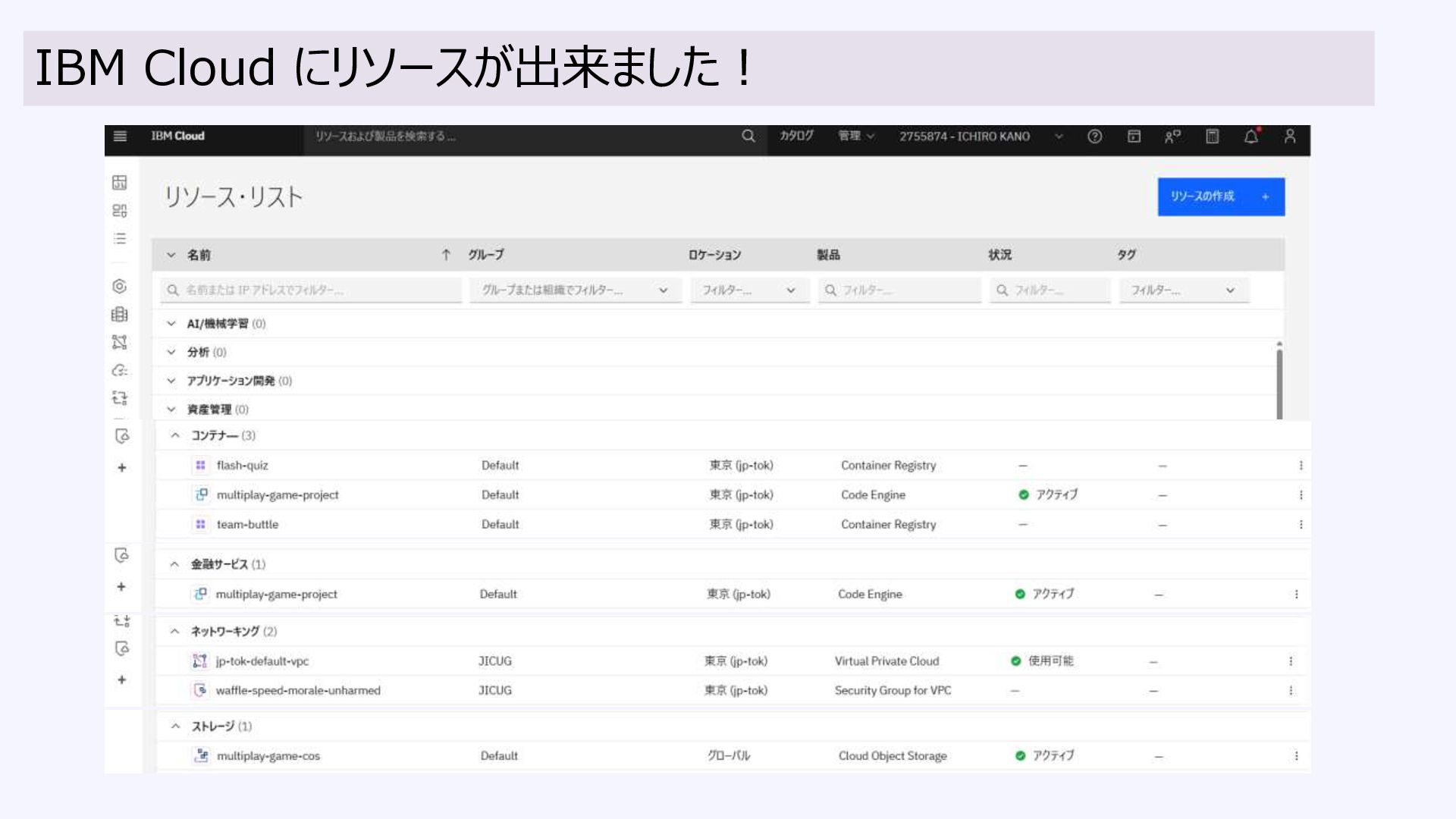
Task: Sort by the 状況 column header
Action: tap(999, 256)
